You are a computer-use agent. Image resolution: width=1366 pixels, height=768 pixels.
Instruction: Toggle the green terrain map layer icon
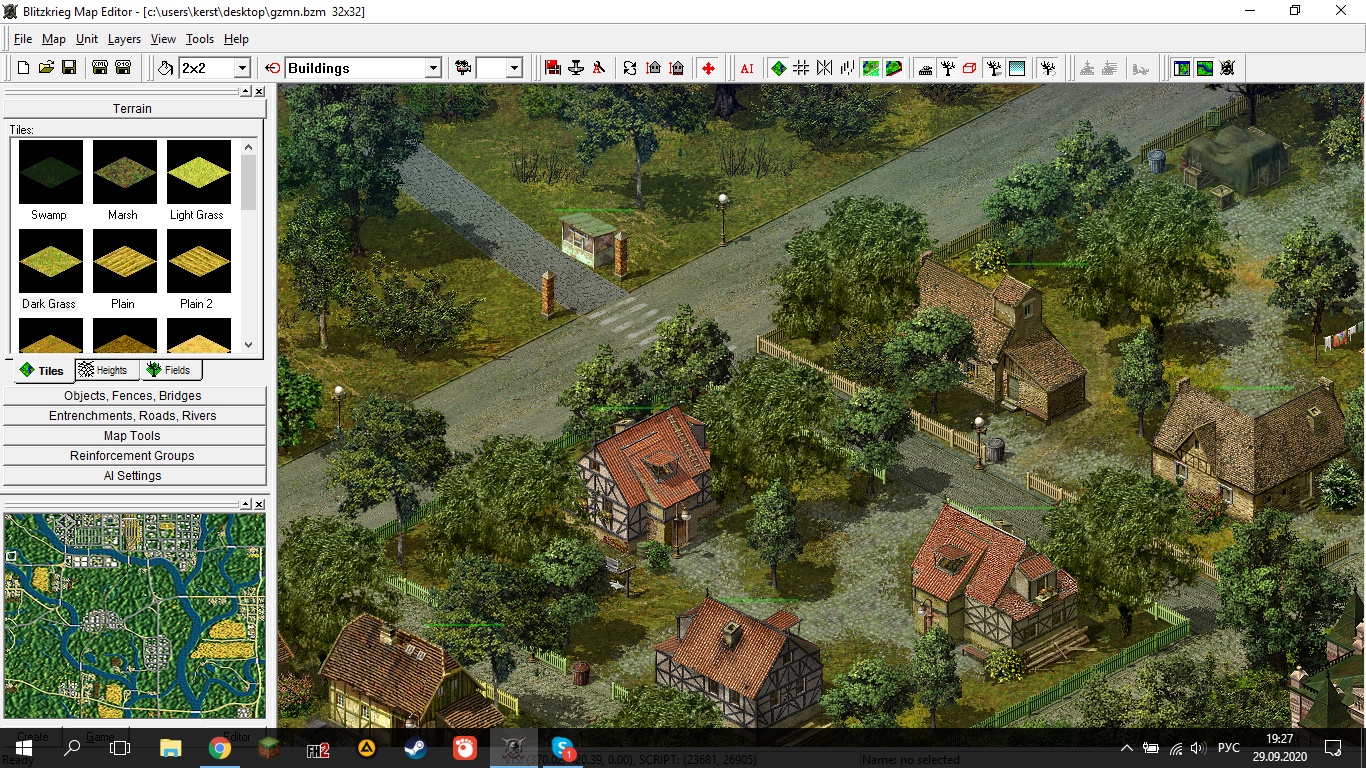pos(871,68)
